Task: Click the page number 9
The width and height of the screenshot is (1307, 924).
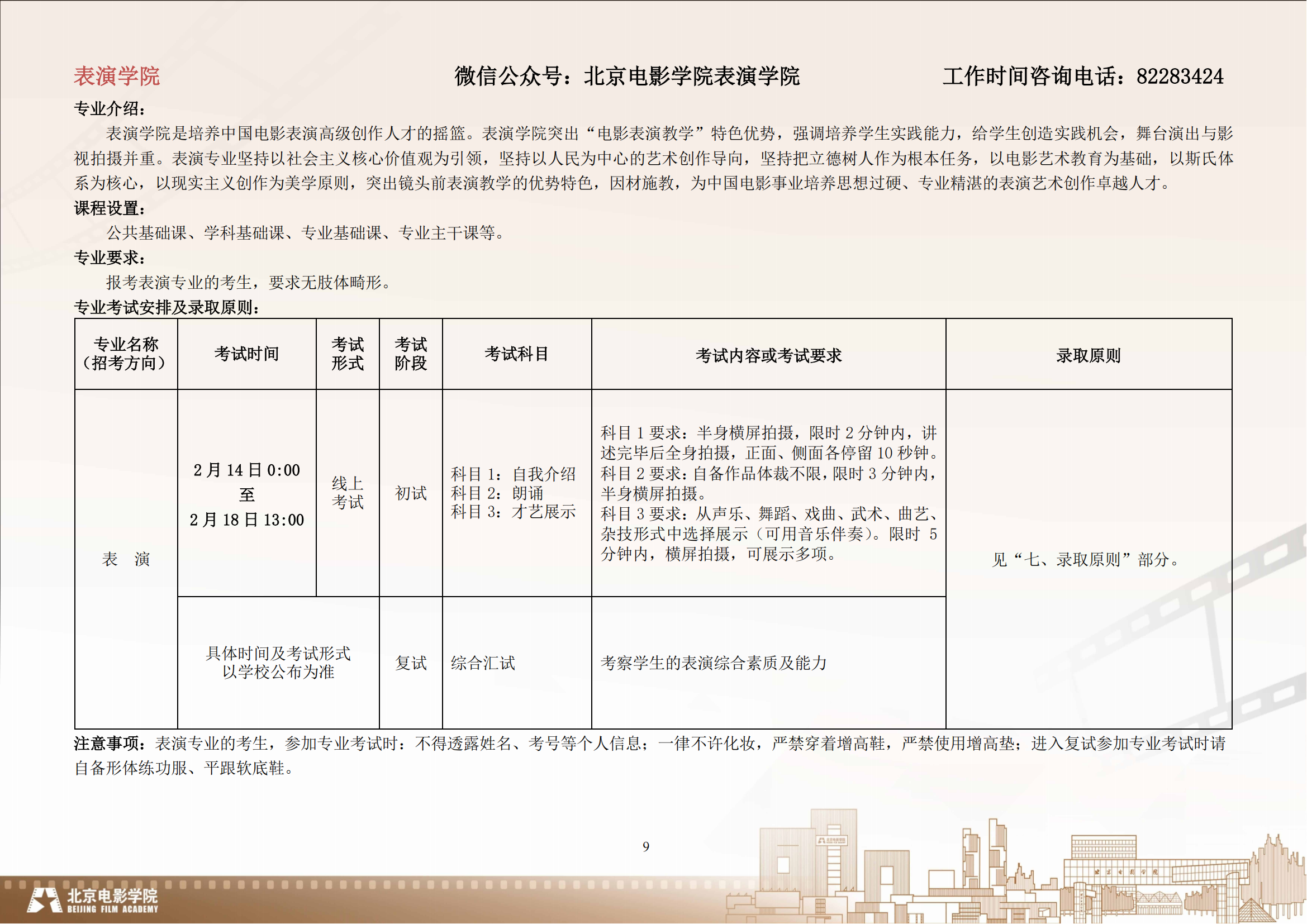Action: click(x=645, y=846)
